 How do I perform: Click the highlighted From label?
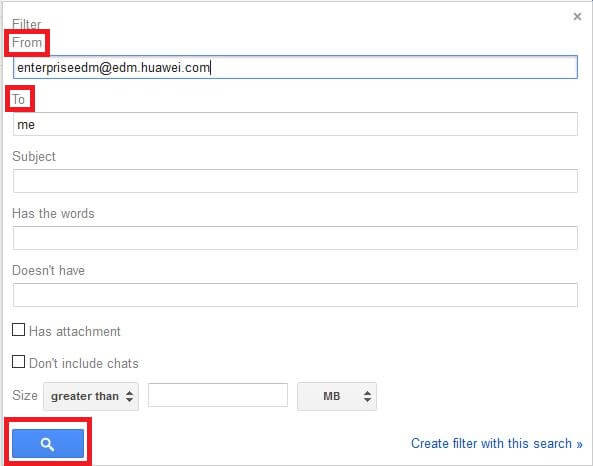pos(27,42)
